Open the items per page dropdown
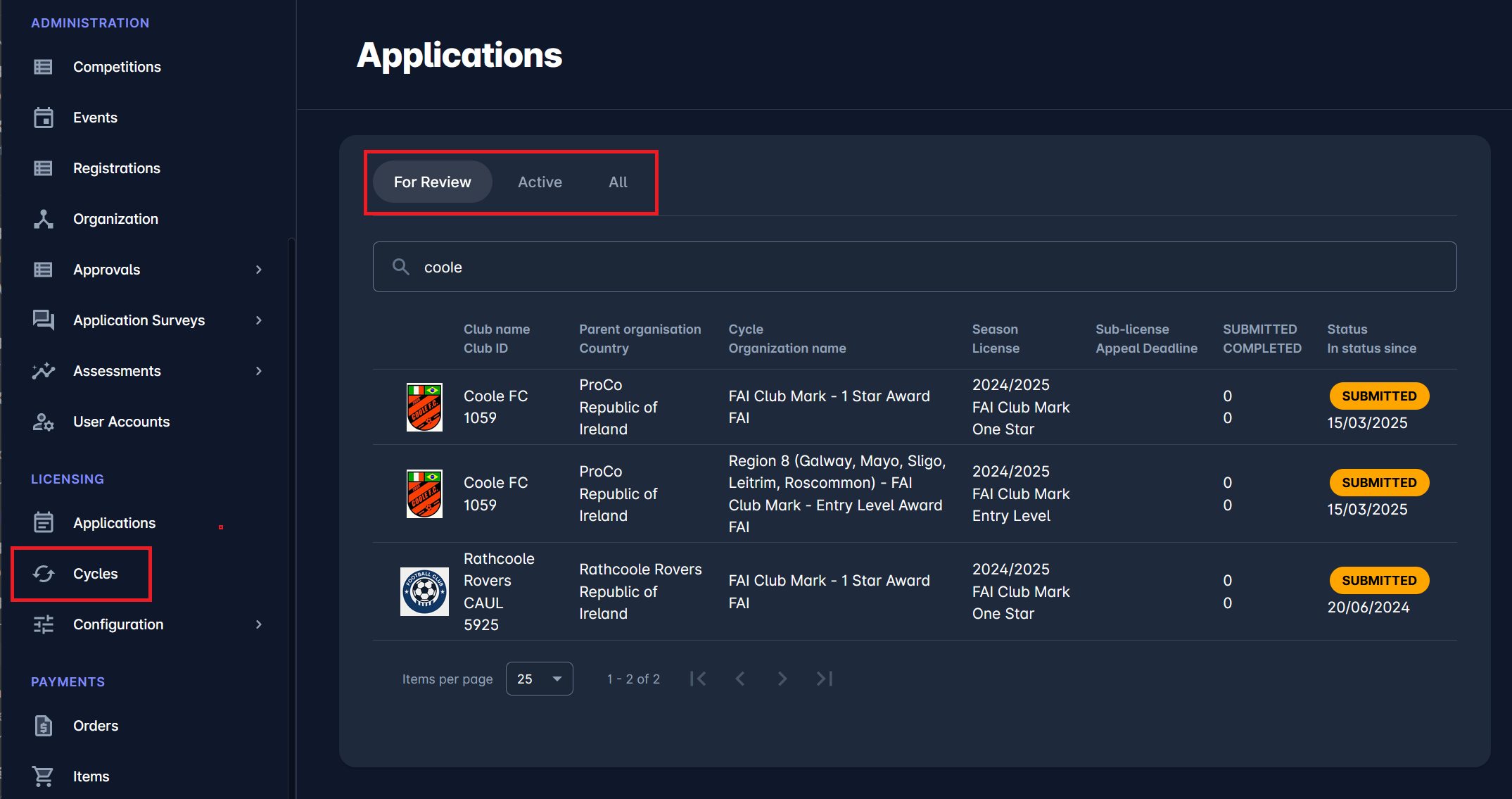 pyautogui.click(x=539, y=679)
